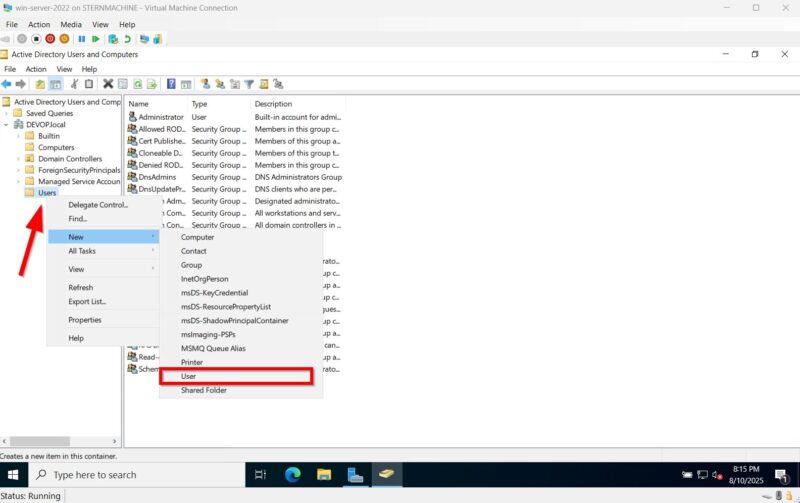Expand the ForeignSecurityPrincipals tree arrow
Viewport: 800px width, 503px height.
click(18, 170)
